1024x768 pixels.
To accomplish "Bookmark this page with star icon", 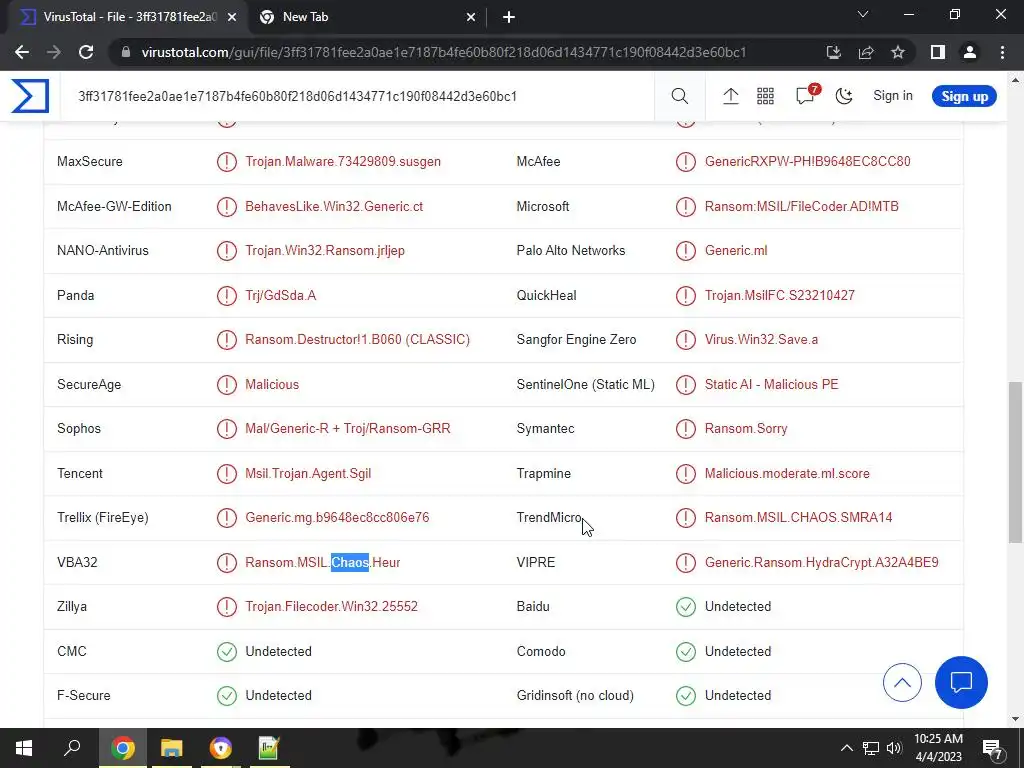I will [x=898, y=52].
